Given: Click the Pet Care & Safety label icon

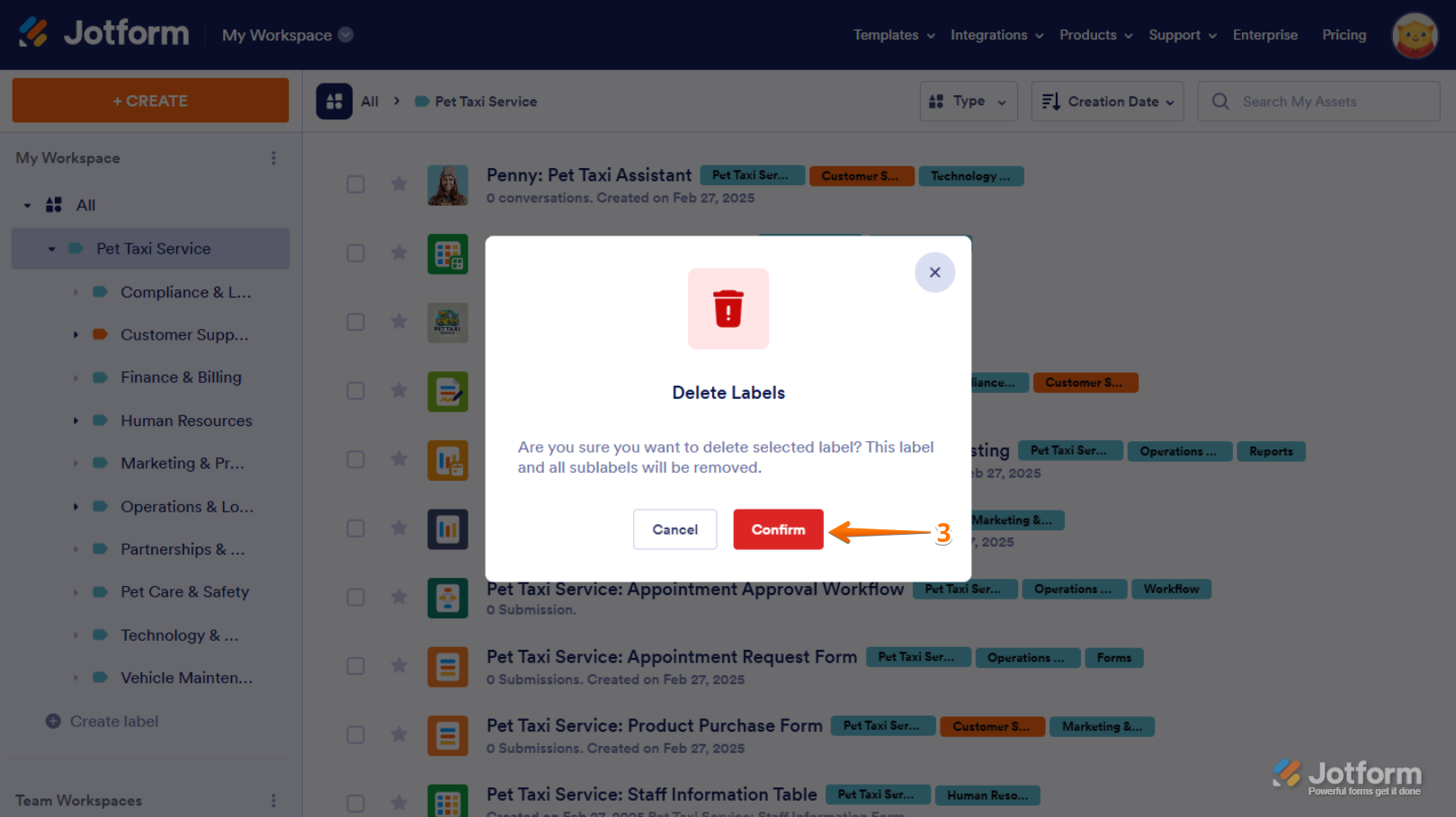Looking at the screenshot, I should point(101,591).
